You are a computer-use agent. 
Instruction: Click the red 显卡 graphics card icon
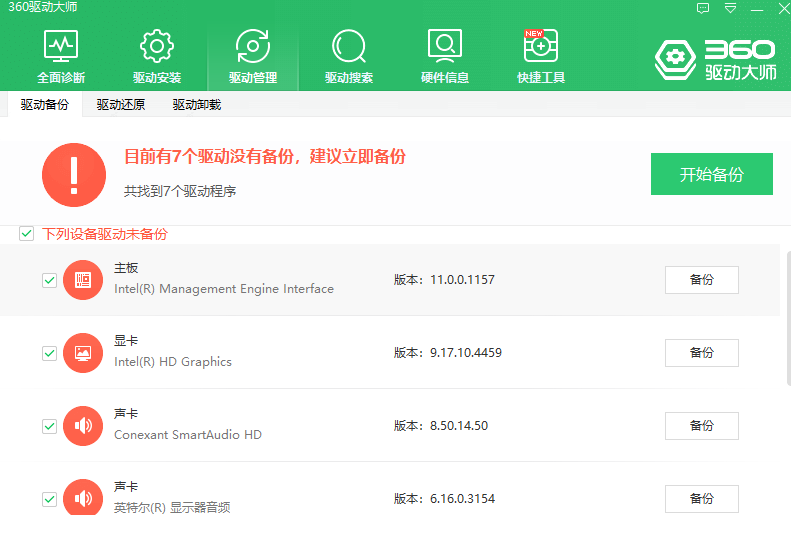click(83, 353)
